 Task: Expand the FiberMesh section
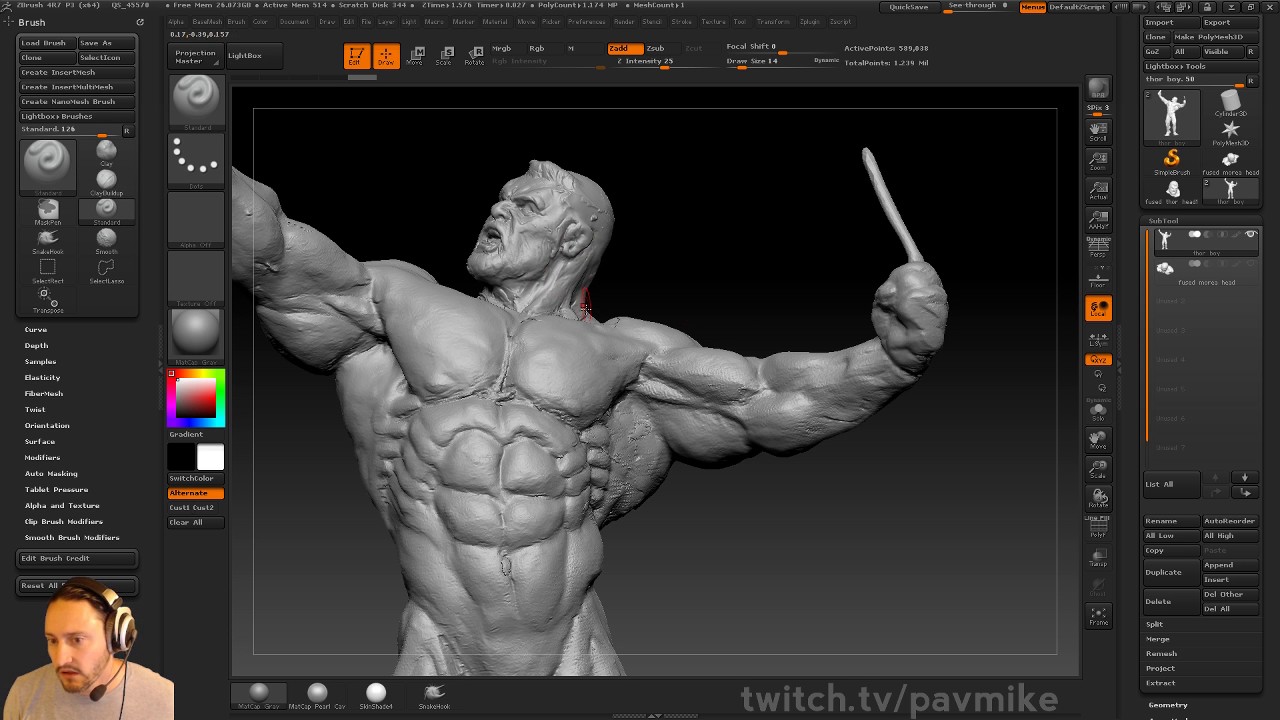pos(43,393)
